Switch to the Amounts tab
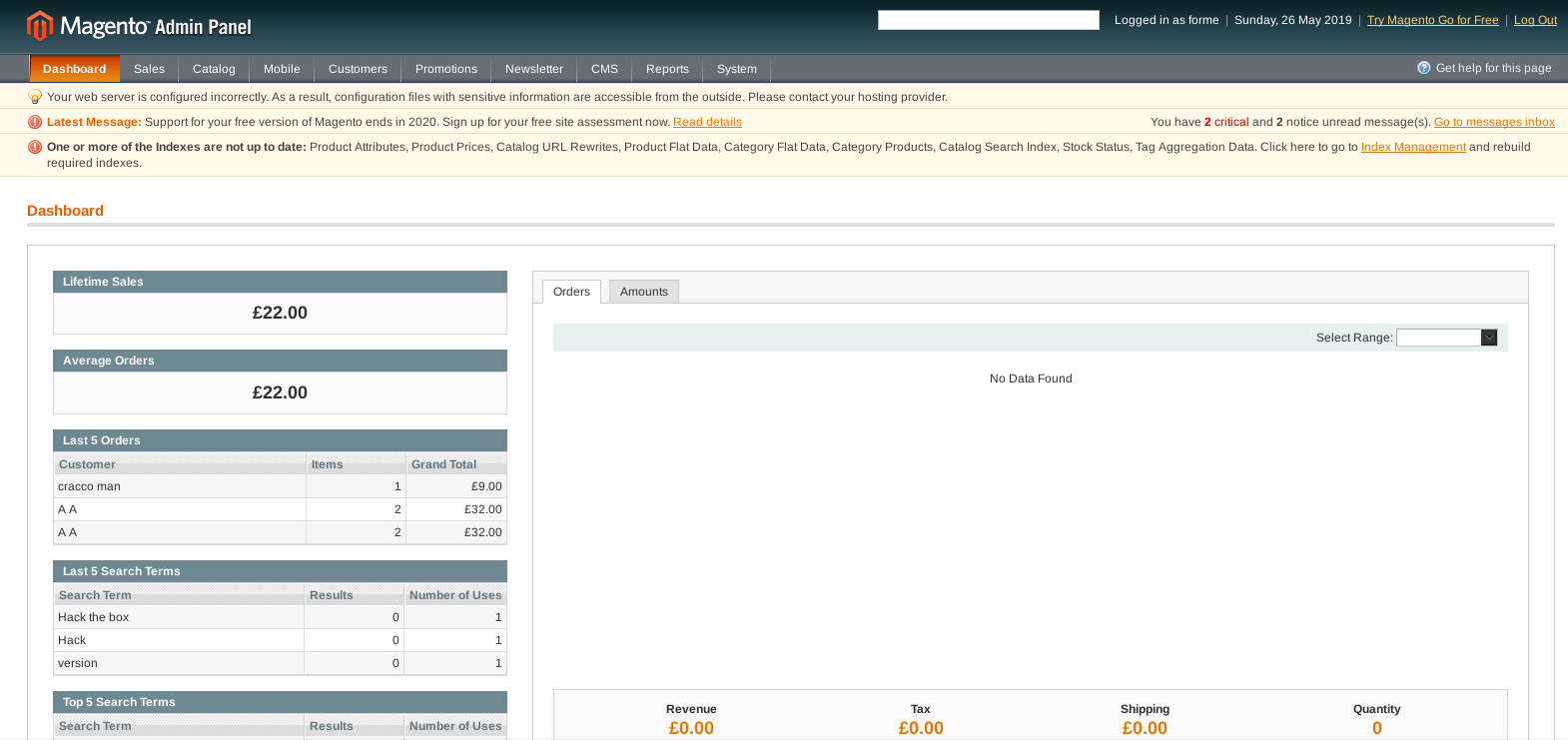Image resolution: width=1568 pixels, height=740 pixels. (x=643, y=292)
